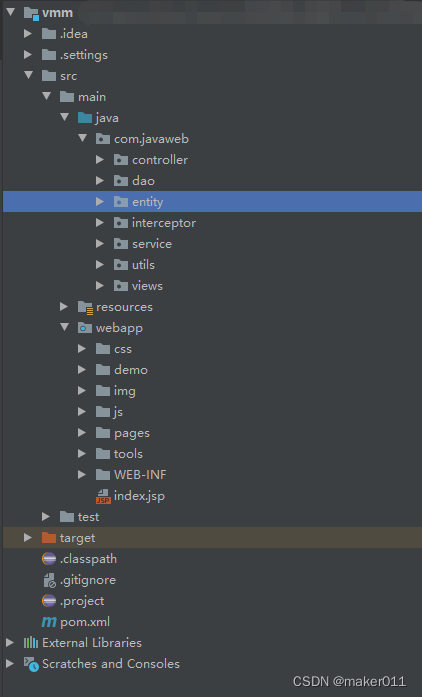The image size is (422, 697).
Task: Expand the controller package
Action: [x=100, y=160]
